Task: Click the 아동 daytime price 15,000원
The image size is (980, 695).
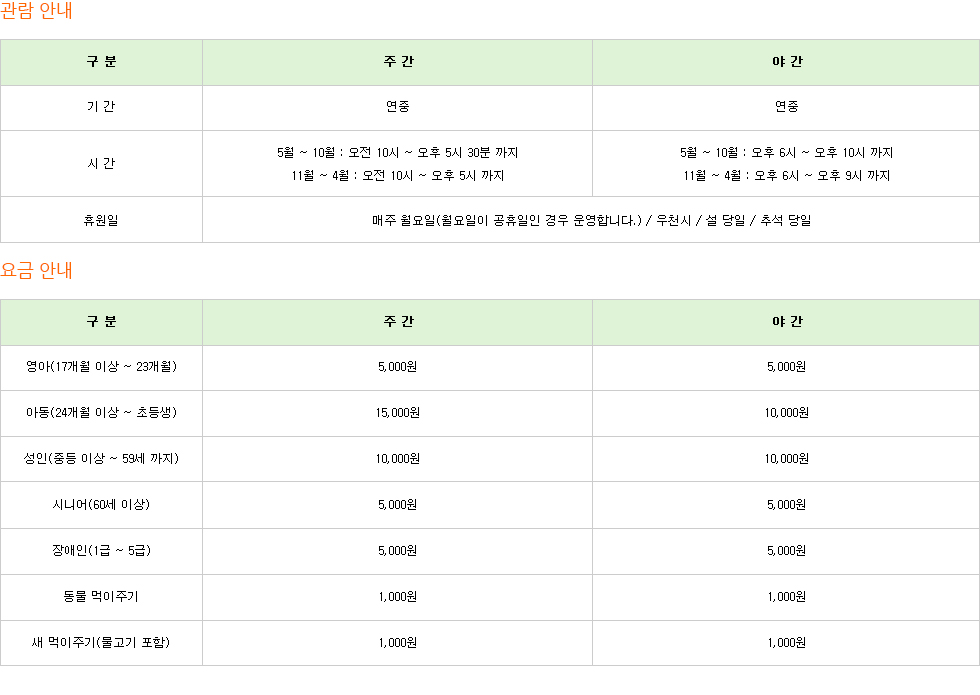Action: click(x=398, y=412)
